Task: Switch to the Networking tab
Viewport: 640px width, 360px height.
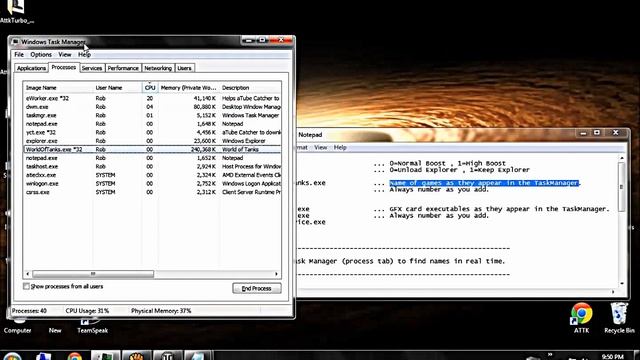Action: [158, 68]
